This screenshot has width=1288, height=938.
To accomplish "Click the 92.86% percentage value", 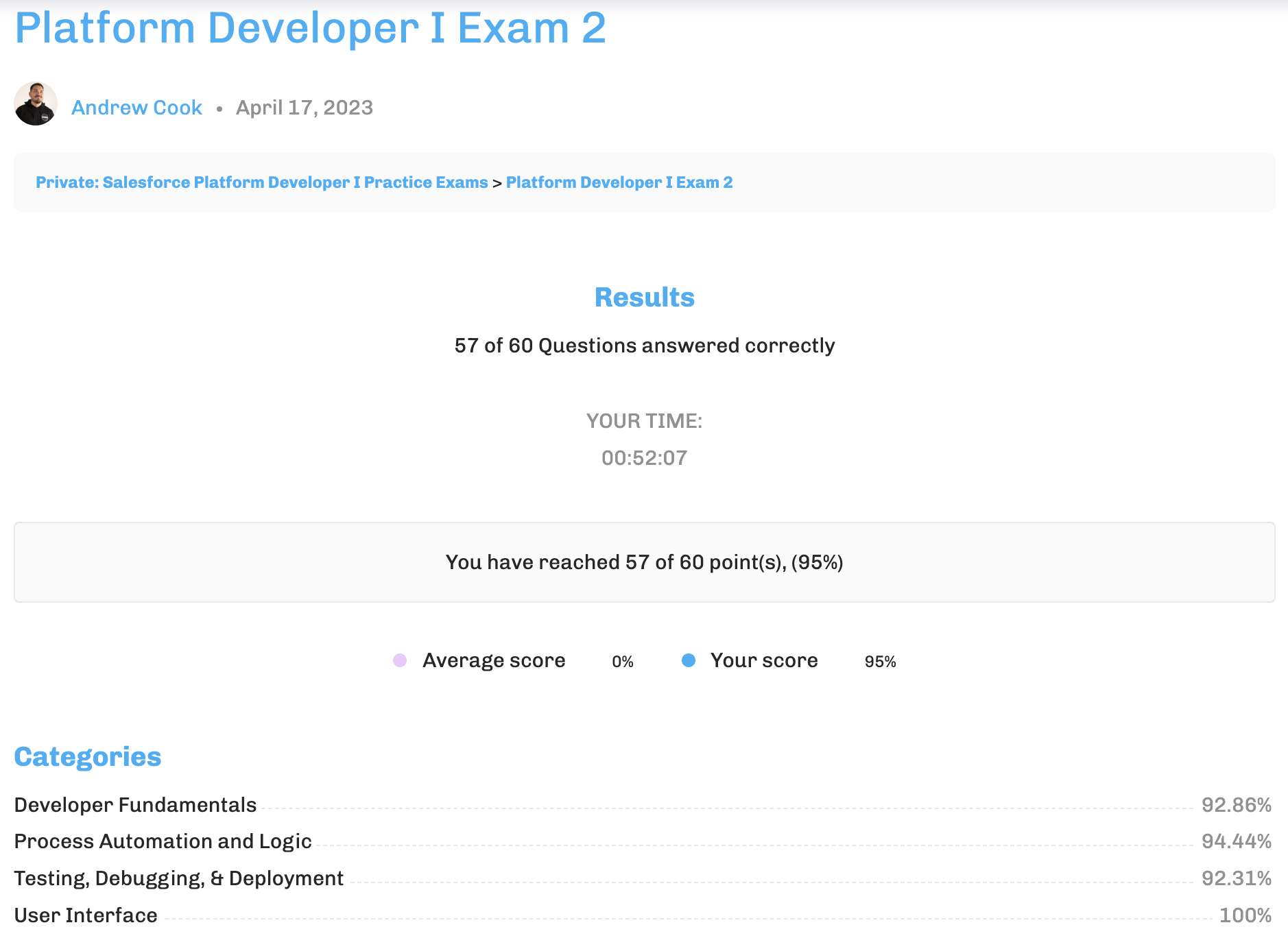I will (x=1237, y=805).
